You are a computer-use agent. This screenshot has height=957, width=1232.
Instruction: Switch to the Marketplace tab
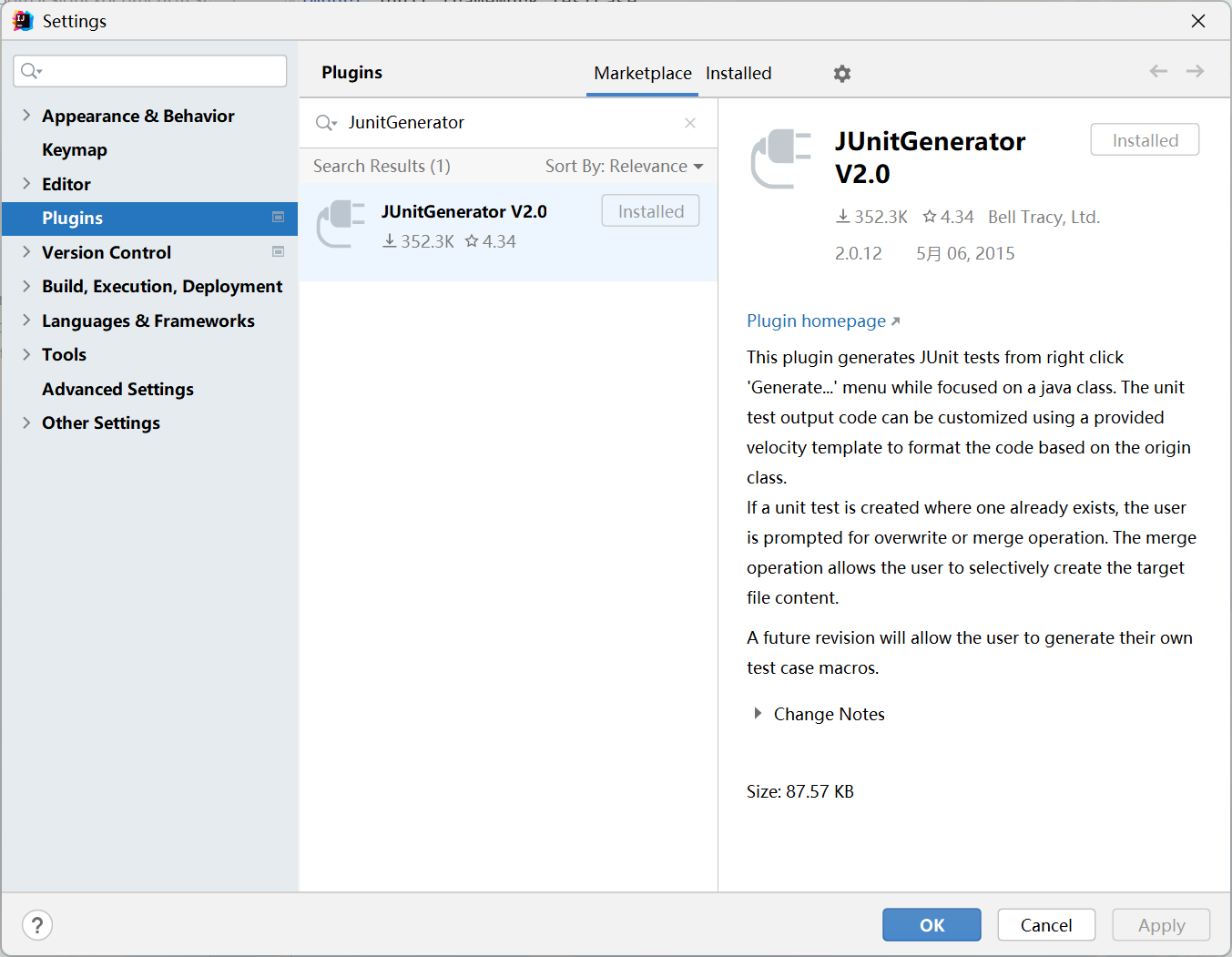click(643, 74)
